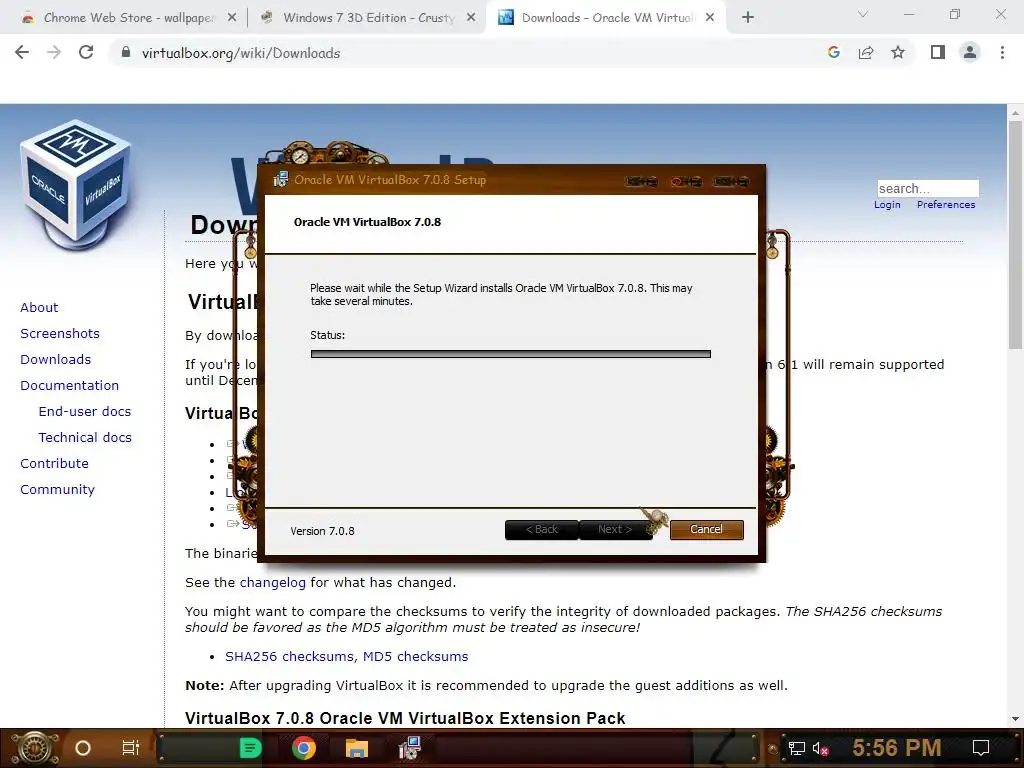This screenshot has height=768, width=1024.
Task: Open MD5 checksums link
Action: click(x=415, y=656)
